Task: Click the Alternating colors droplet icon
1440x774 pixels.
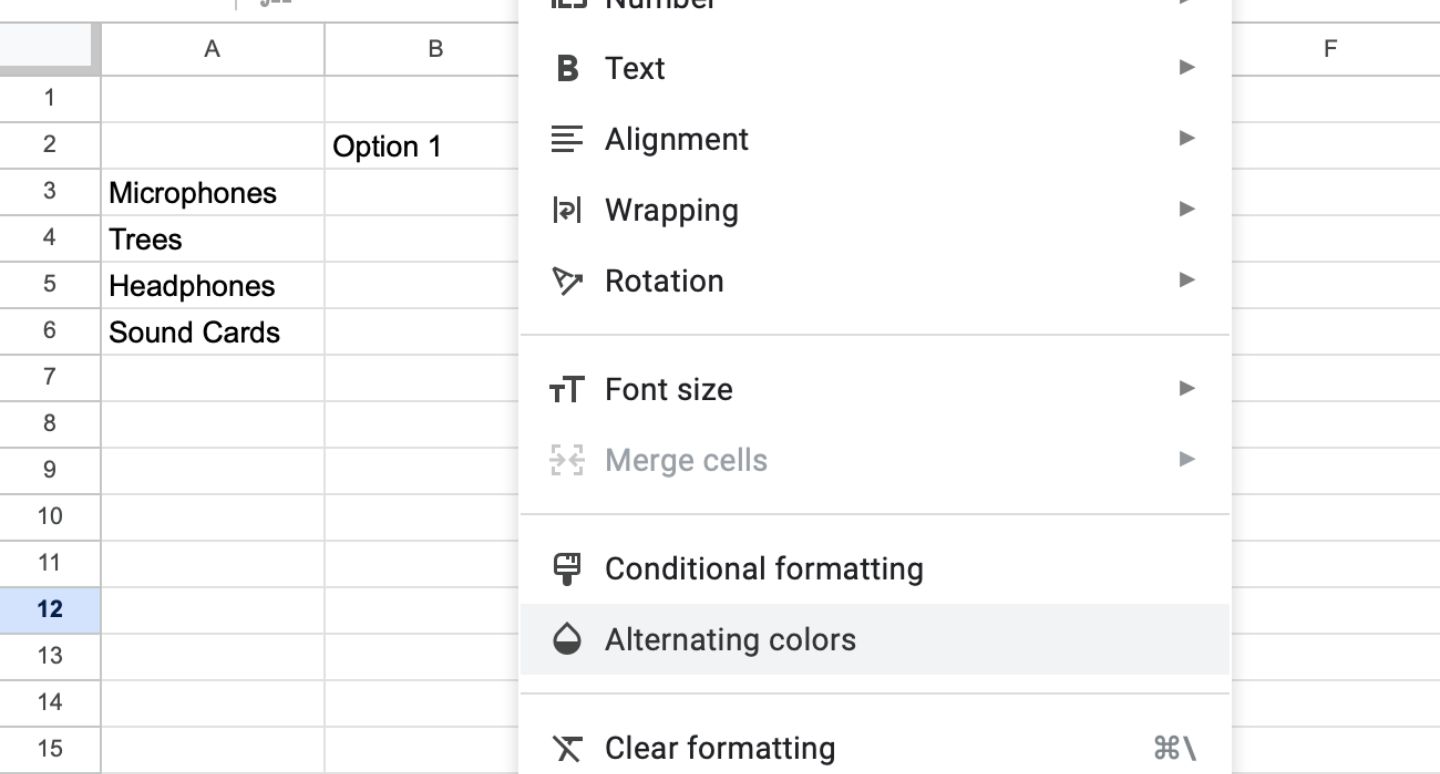Action: [567, 640]
